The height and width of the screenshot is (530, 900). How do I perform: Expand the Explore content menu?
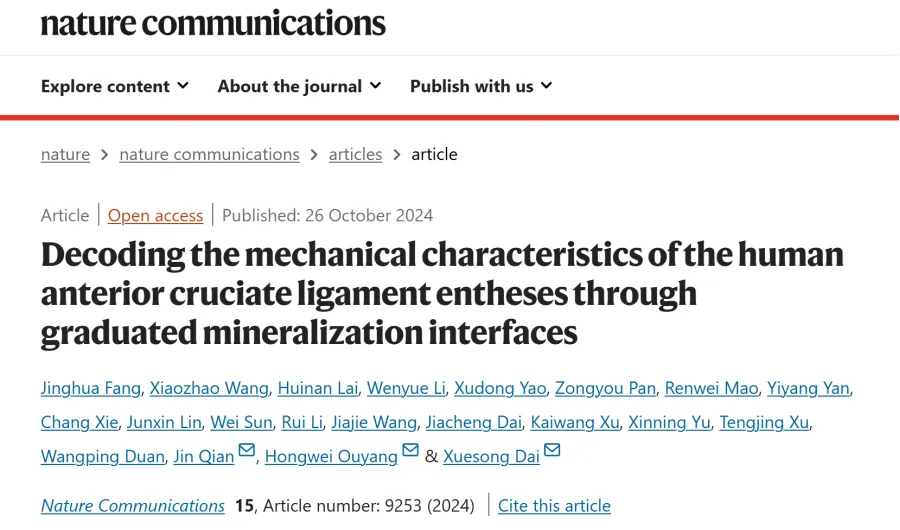pos(114,86)
